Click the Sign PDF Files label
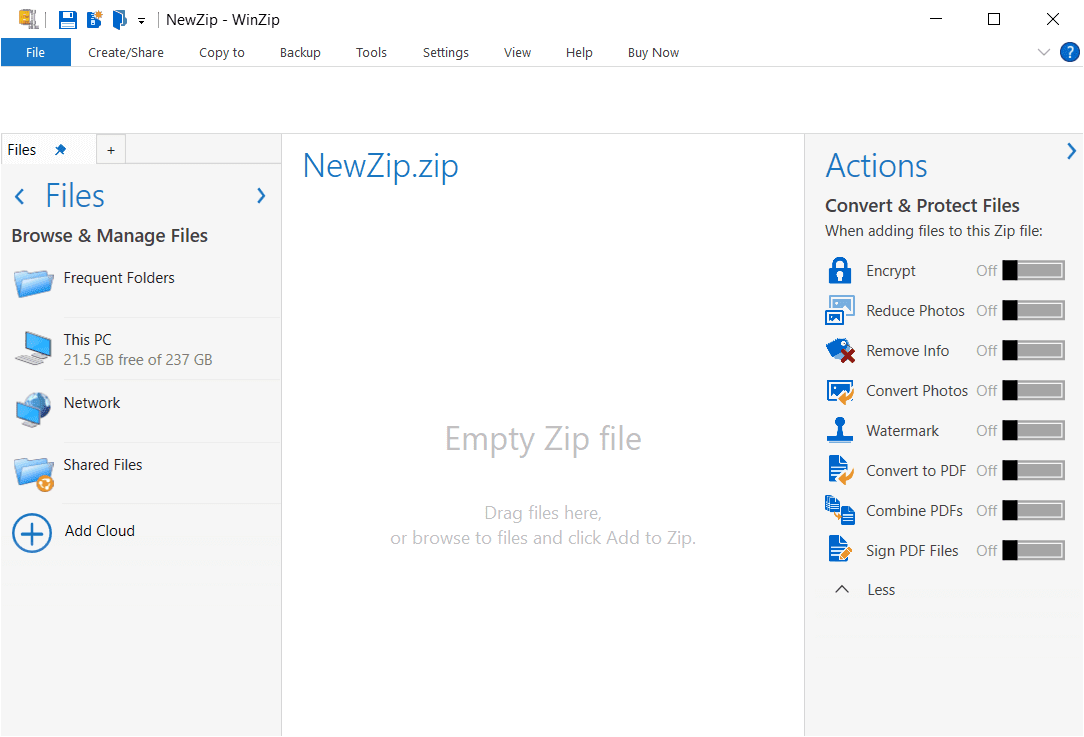The image size is (1084, 737). [x=912, y=551]
